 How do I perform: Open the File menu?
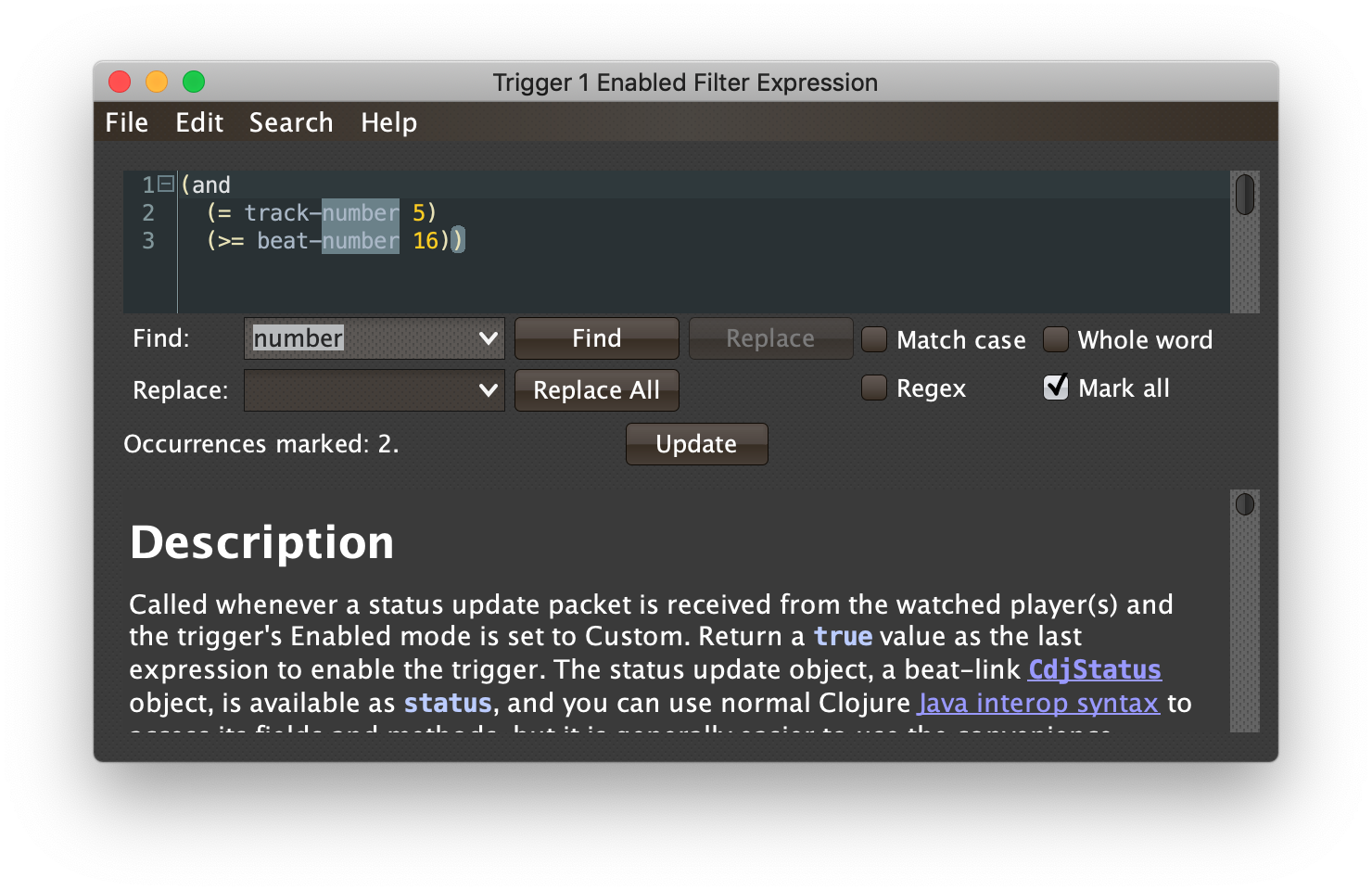[127, 122]
